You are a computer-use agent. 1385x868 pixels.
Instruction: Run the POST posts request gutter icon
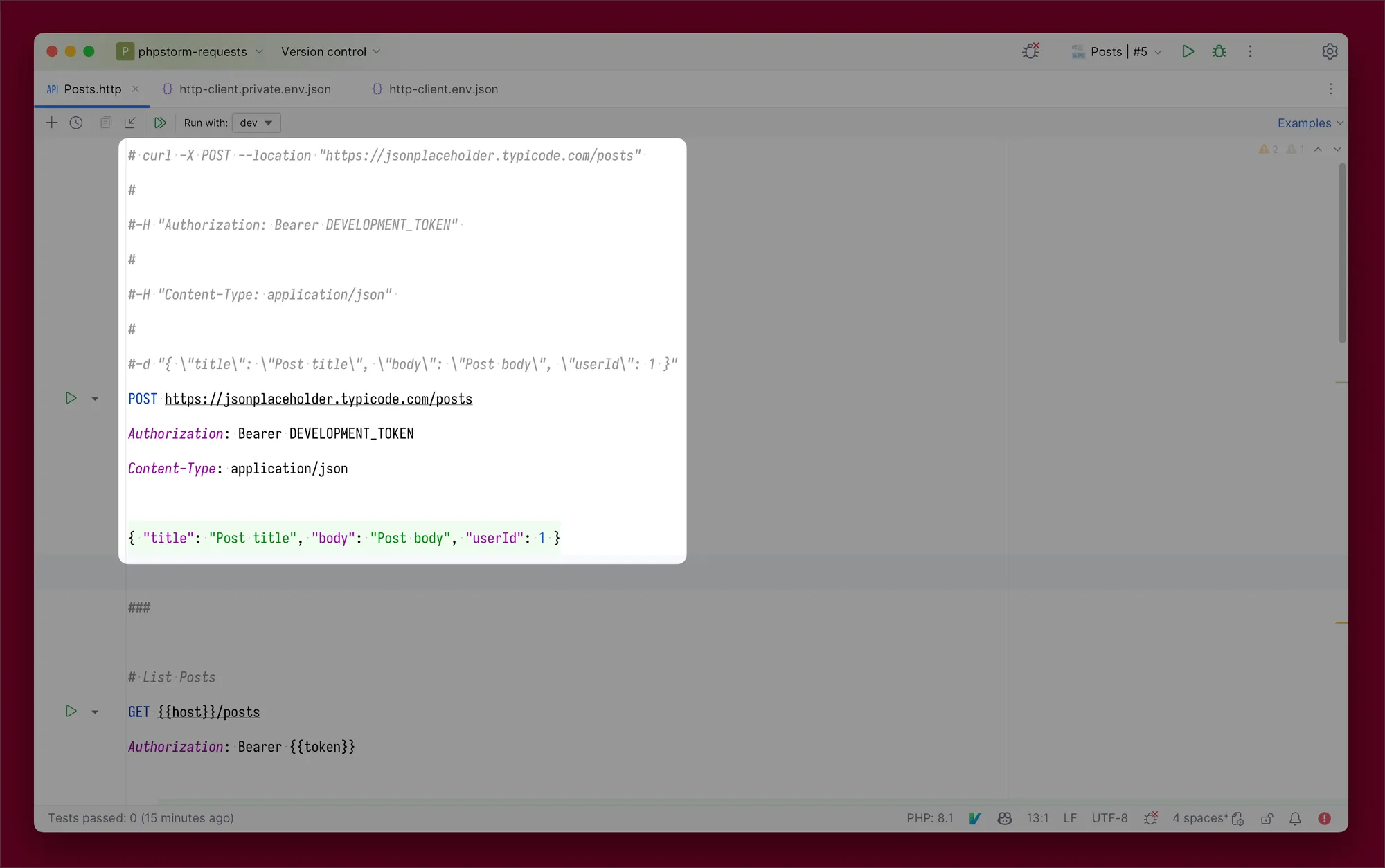click(71, 398)
